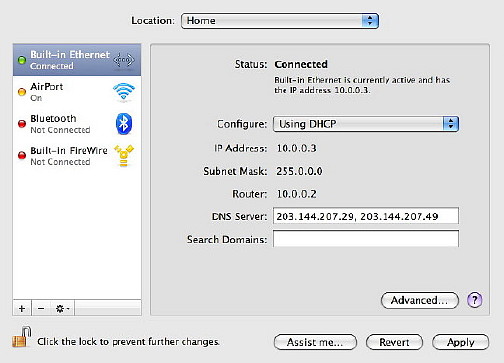Open the Advanced... settings
Image resolution: width=504 pixels, height=363 pixels.
420,300
